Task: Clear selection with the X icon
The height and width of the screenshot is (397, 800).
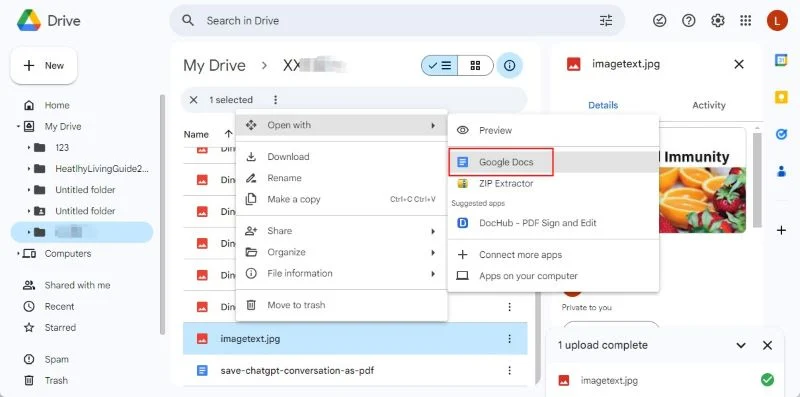Action: click(193, 100)
